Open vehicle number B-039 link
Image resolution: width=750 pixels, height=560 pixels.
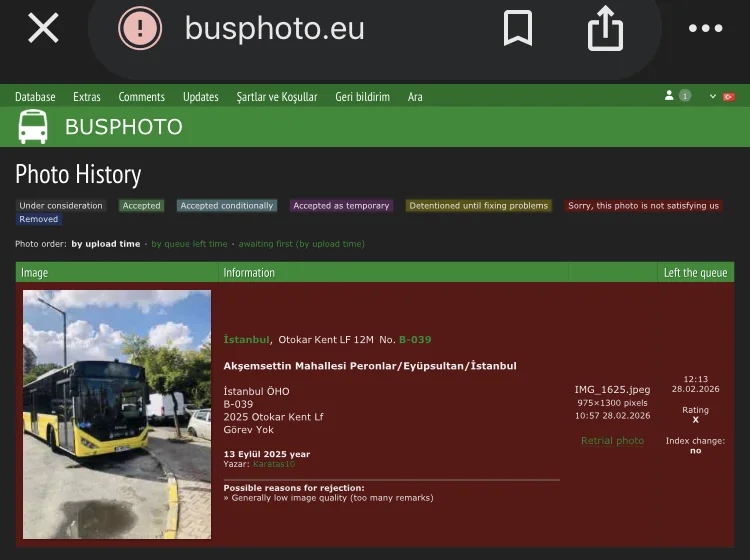point(415,340)
